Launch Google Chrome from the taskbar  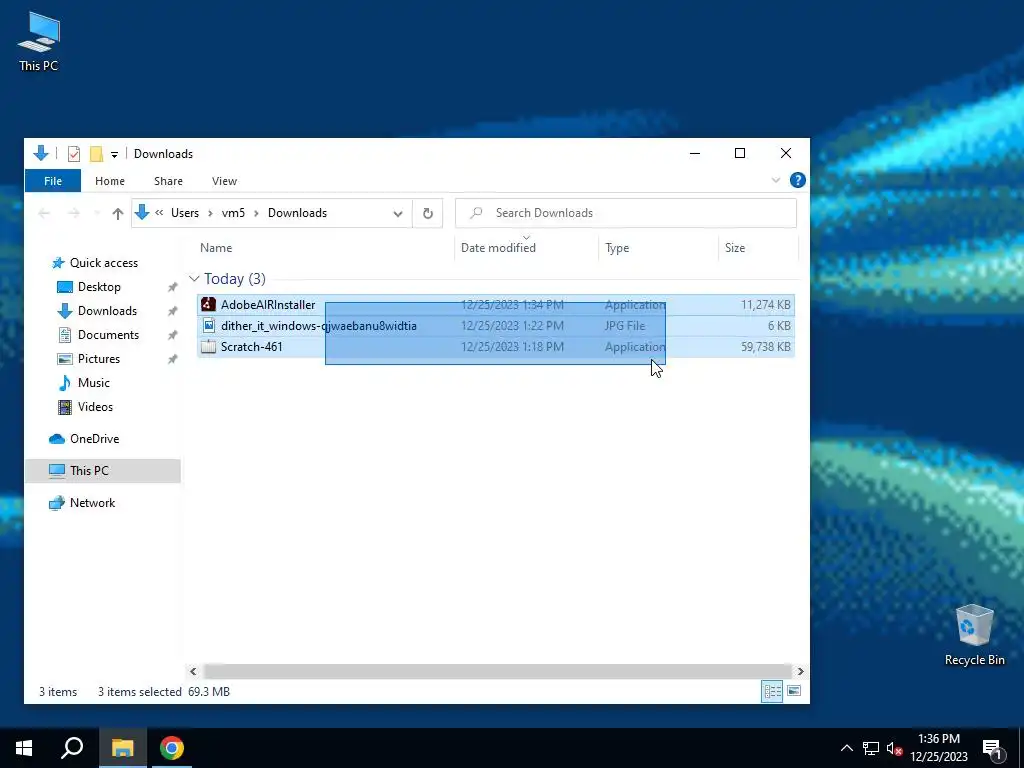(172, 748)
